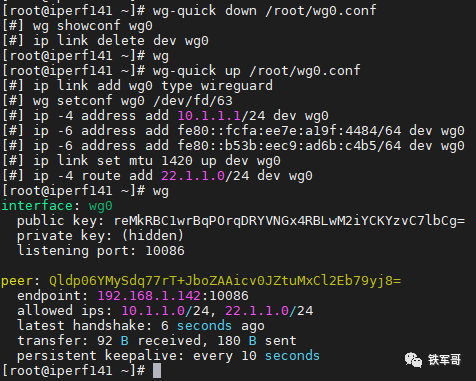Click the wg-quick down command line
The width and height of the screenshot is (476, 381).
tap(264, 11)
